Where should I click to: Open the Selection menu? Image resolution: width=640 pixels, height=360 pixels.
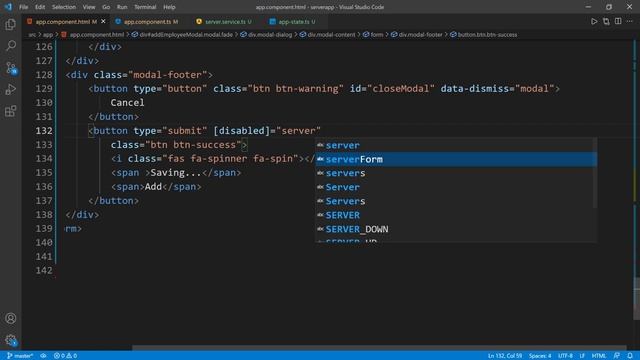[64, 7]
